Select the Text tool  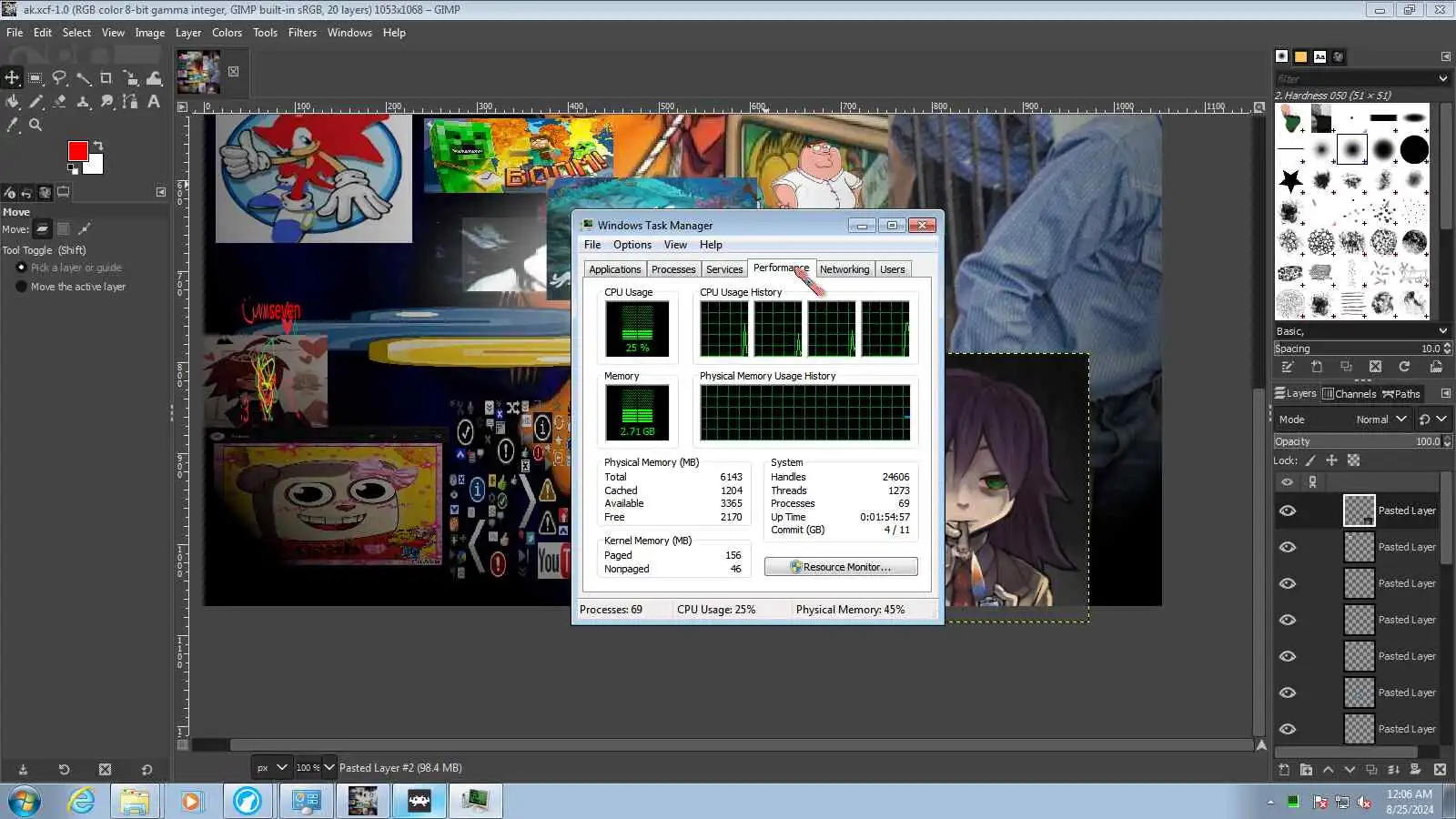pyautogui.click(x=154, y=102)
